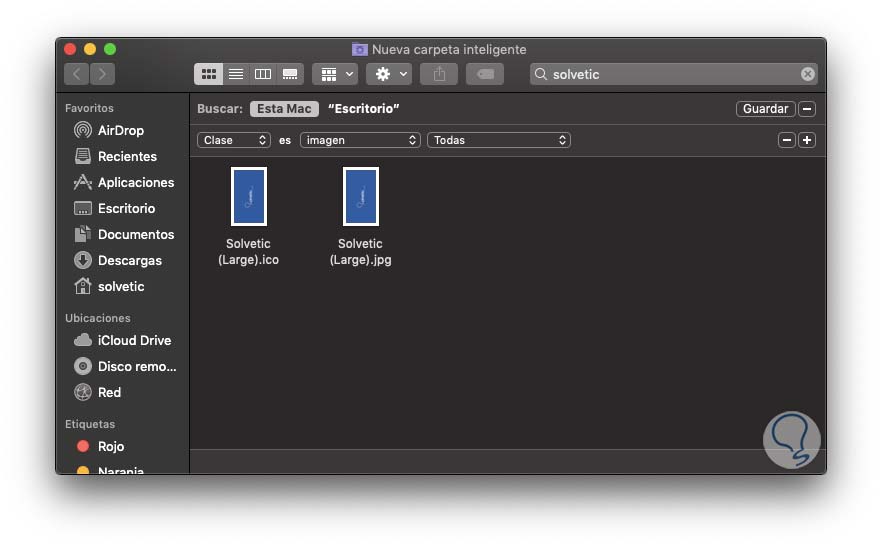Click the AirDrop sidebar icon
This screenshot has width=882, height=548.
click(83, 131)
